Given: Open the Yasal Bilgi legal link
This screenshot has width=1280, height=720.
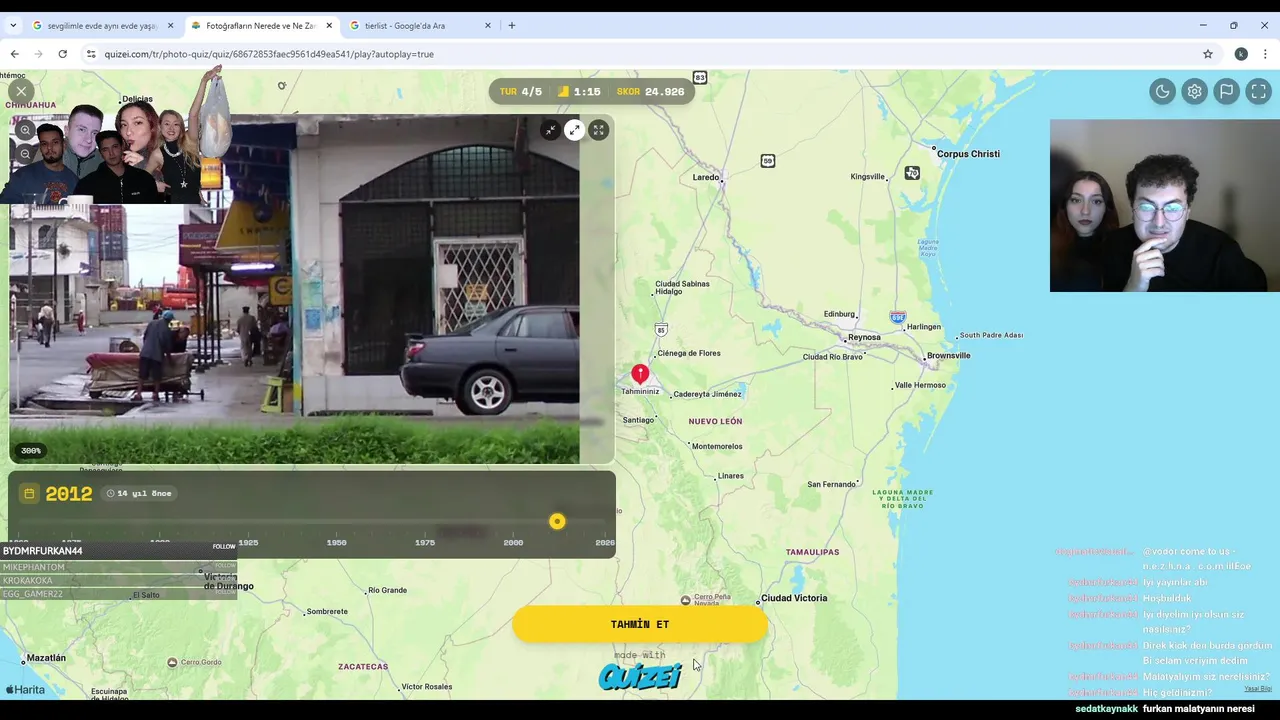Looking at the screenshot, I should click(x=1258, y=688).
